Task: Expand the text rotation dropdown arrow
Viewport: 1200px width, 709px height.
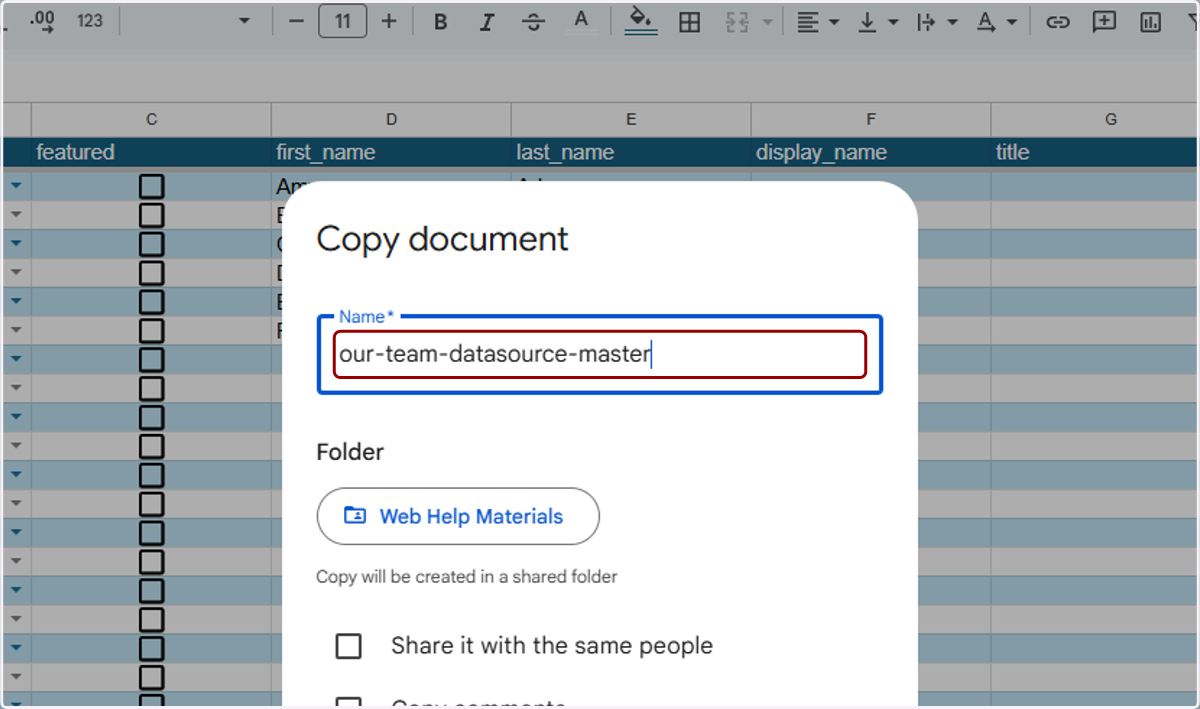Action: [x=1012, y=22]
